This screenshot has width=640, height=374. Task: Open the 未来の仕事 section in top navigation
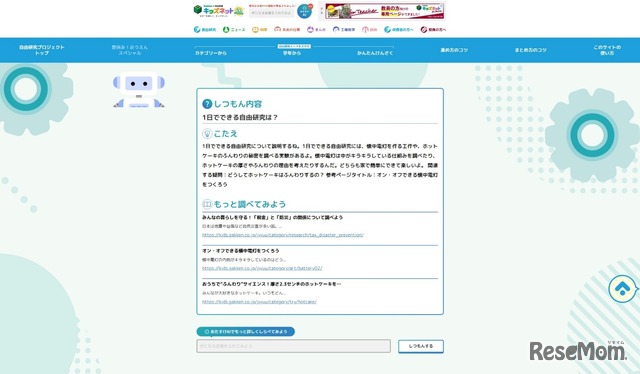click(287, 29)
